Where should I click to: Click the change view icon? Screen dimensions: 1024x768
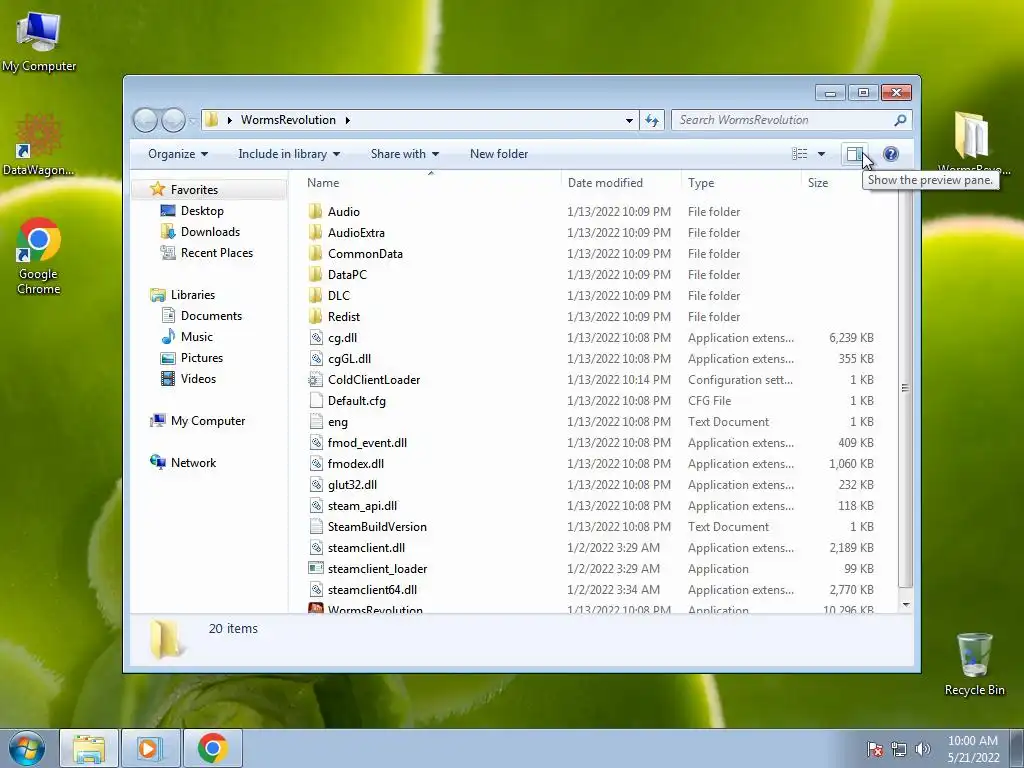799,154
